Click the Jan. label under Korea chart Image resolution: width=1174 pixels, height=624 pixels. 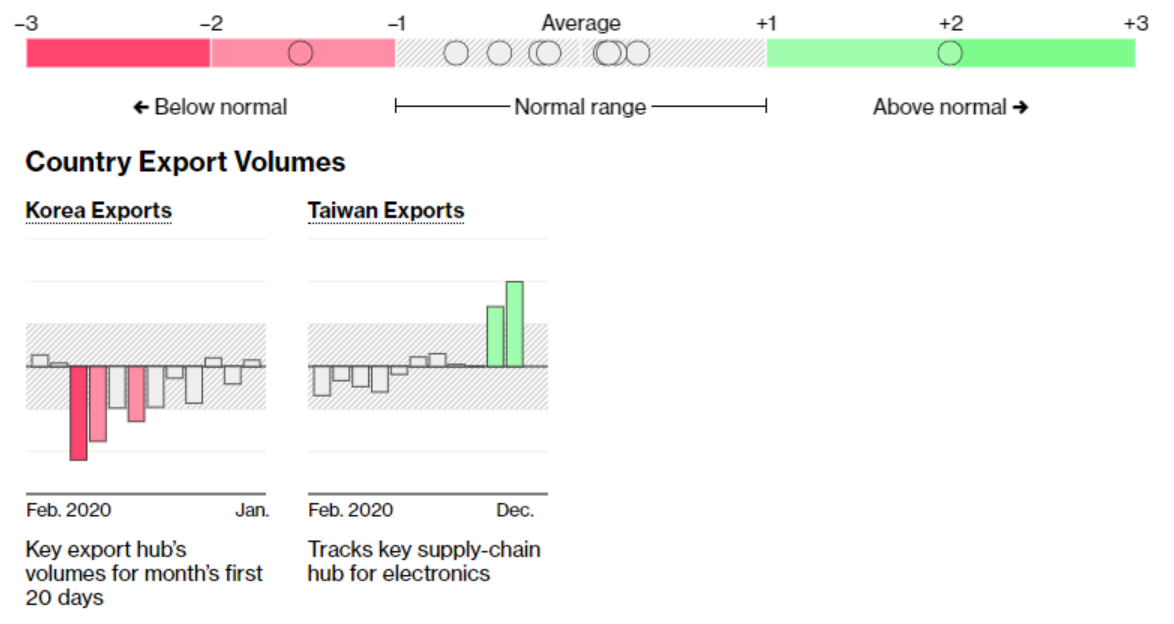[x=252, y=510]
